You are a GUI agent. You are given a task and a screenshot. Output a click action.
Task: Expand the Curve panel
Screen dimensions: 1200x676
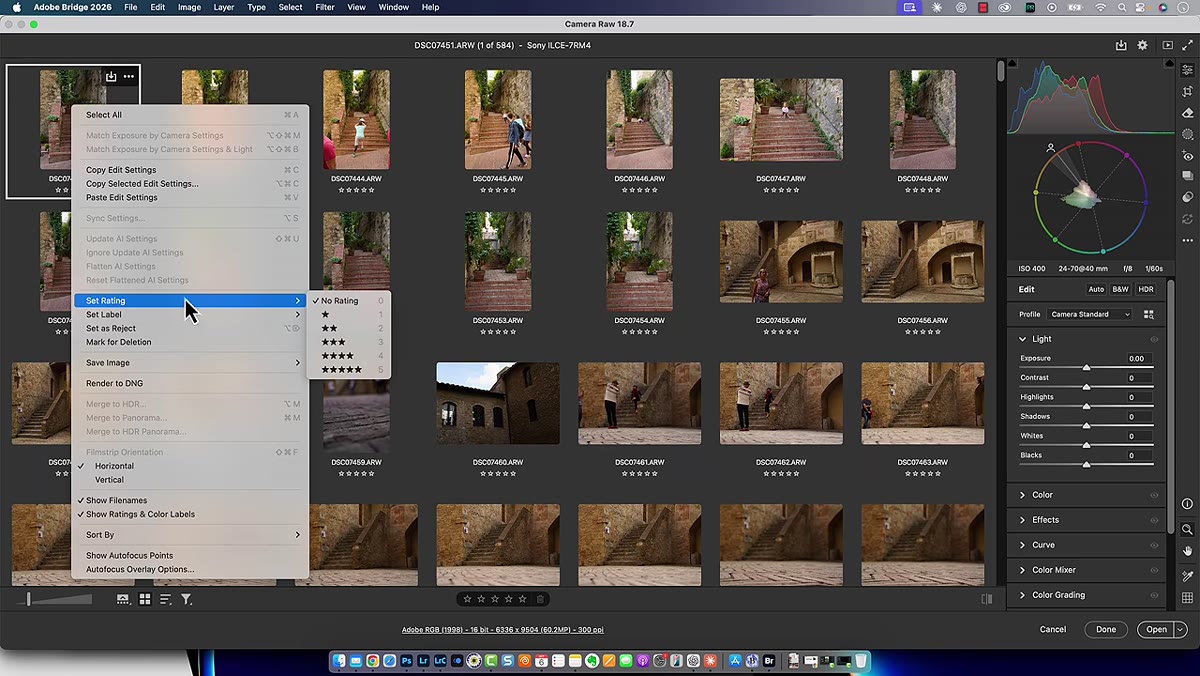coord(1022,545)
